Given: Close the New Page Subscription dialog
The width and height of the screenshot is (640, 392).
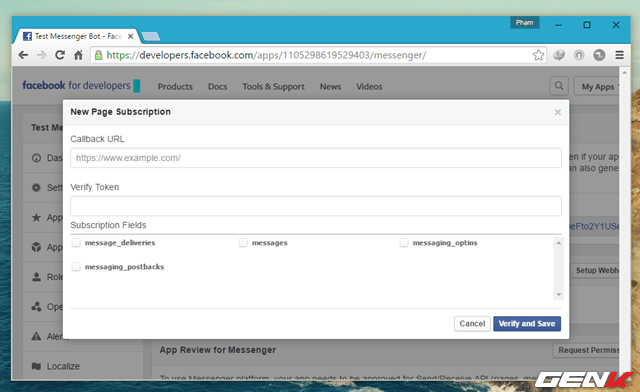Looking at the screenshot, I should (x=558, y=112).
